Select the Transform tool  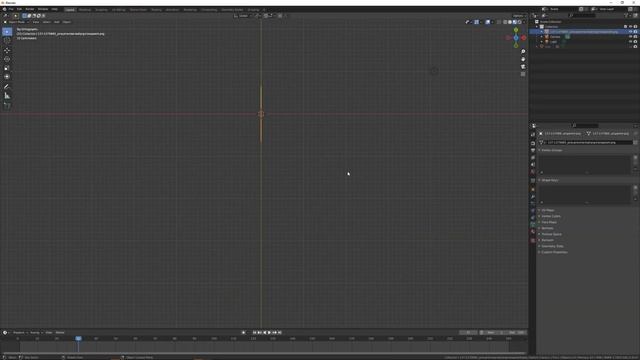tap(7, 77)
